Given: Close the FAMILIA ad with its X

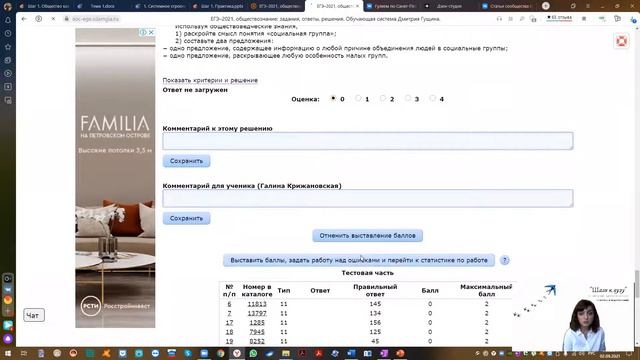Looking at the screenshot, I should [x=151, y=32].
